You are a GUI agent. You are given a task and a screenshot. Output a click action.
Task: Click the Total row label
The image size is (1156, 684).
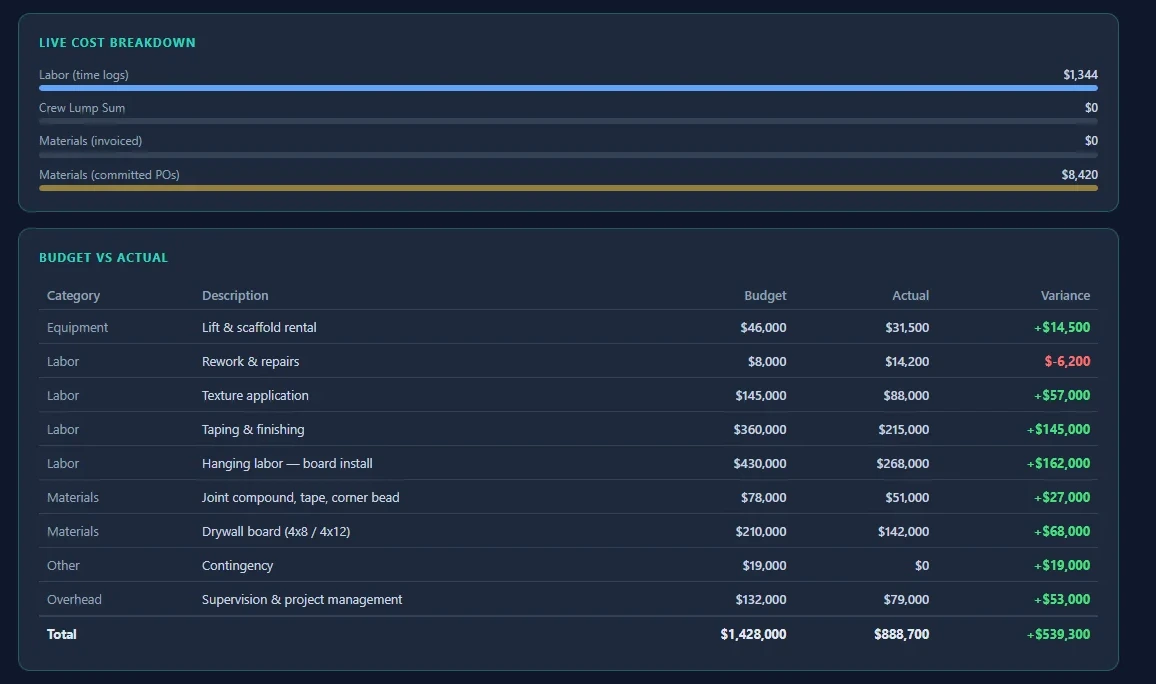point(61,634)
